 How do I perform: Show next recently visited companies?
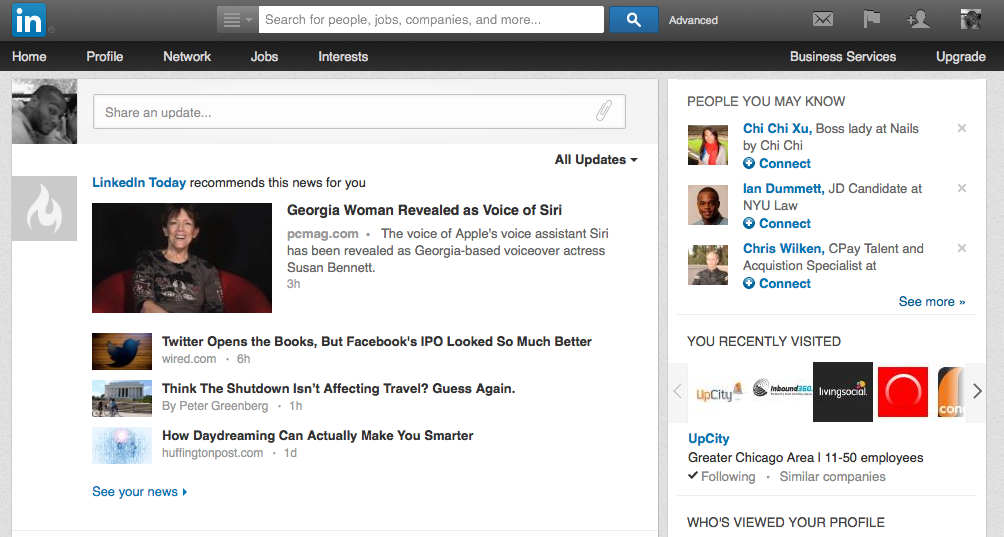pyautogui.click(x=976, y=391)
